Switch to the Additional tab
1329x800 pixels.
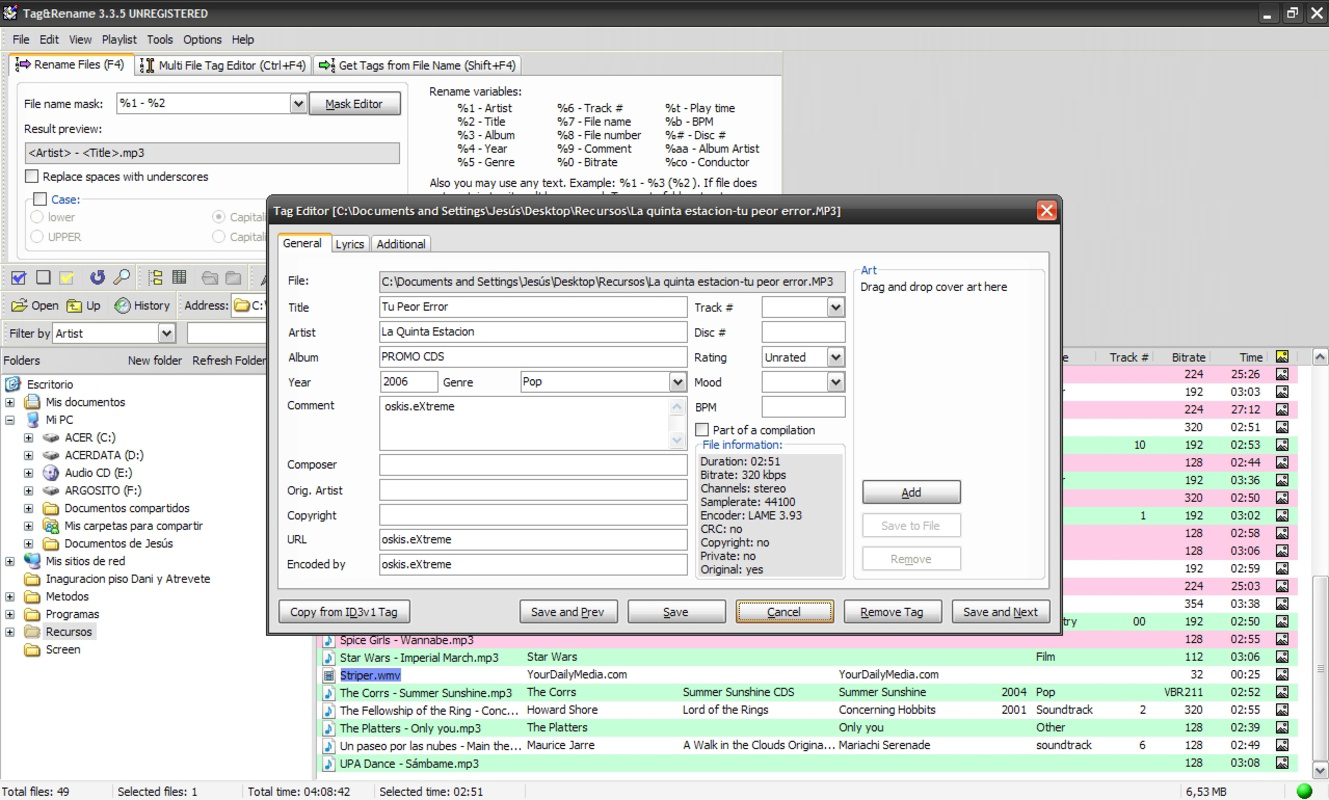tap(401, 244)
